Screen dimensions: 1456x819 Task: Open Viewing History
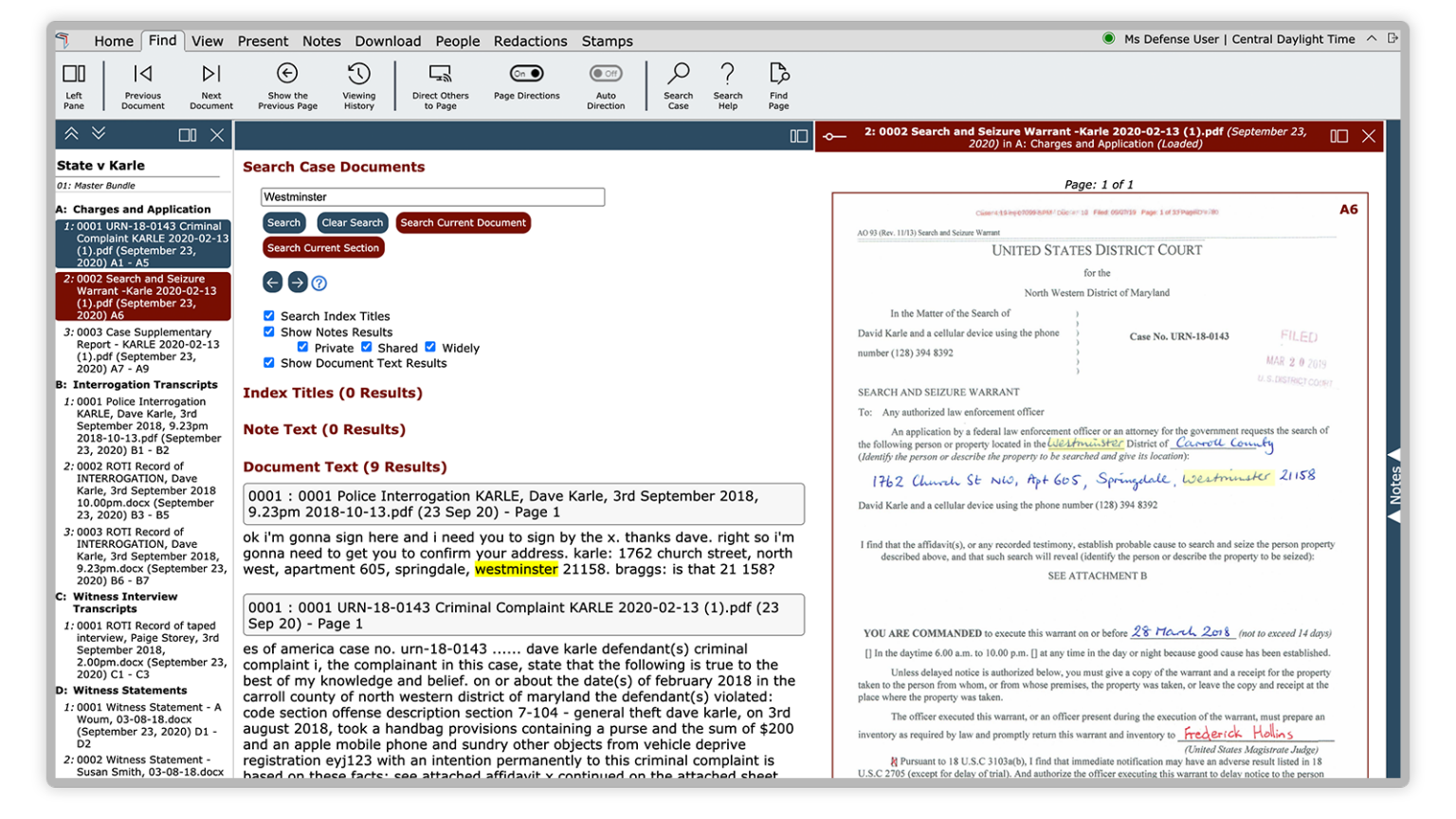point(358,75)
